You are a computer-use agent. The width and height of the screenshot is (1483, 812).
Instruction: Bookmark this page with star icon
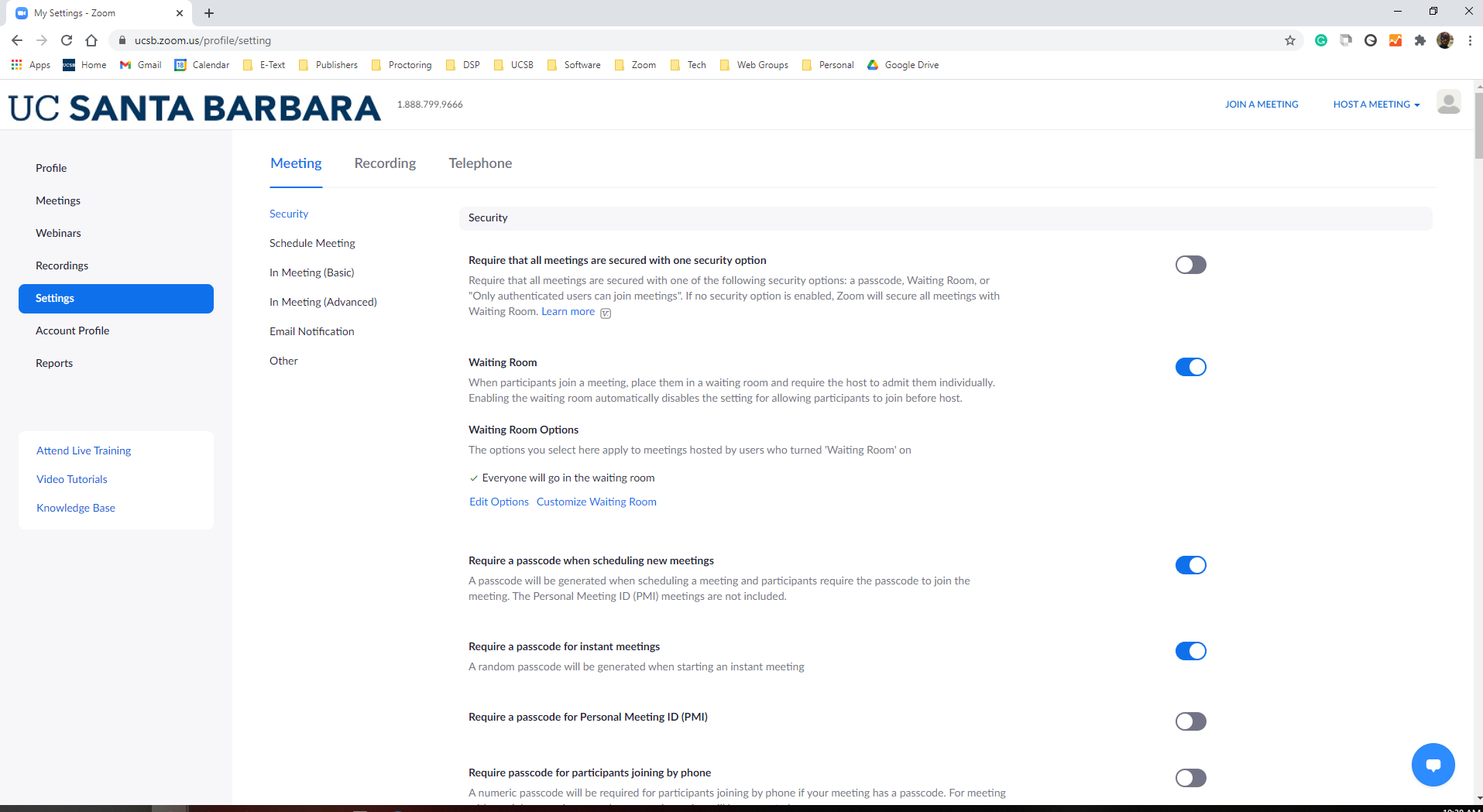[x=1290, y=40]
